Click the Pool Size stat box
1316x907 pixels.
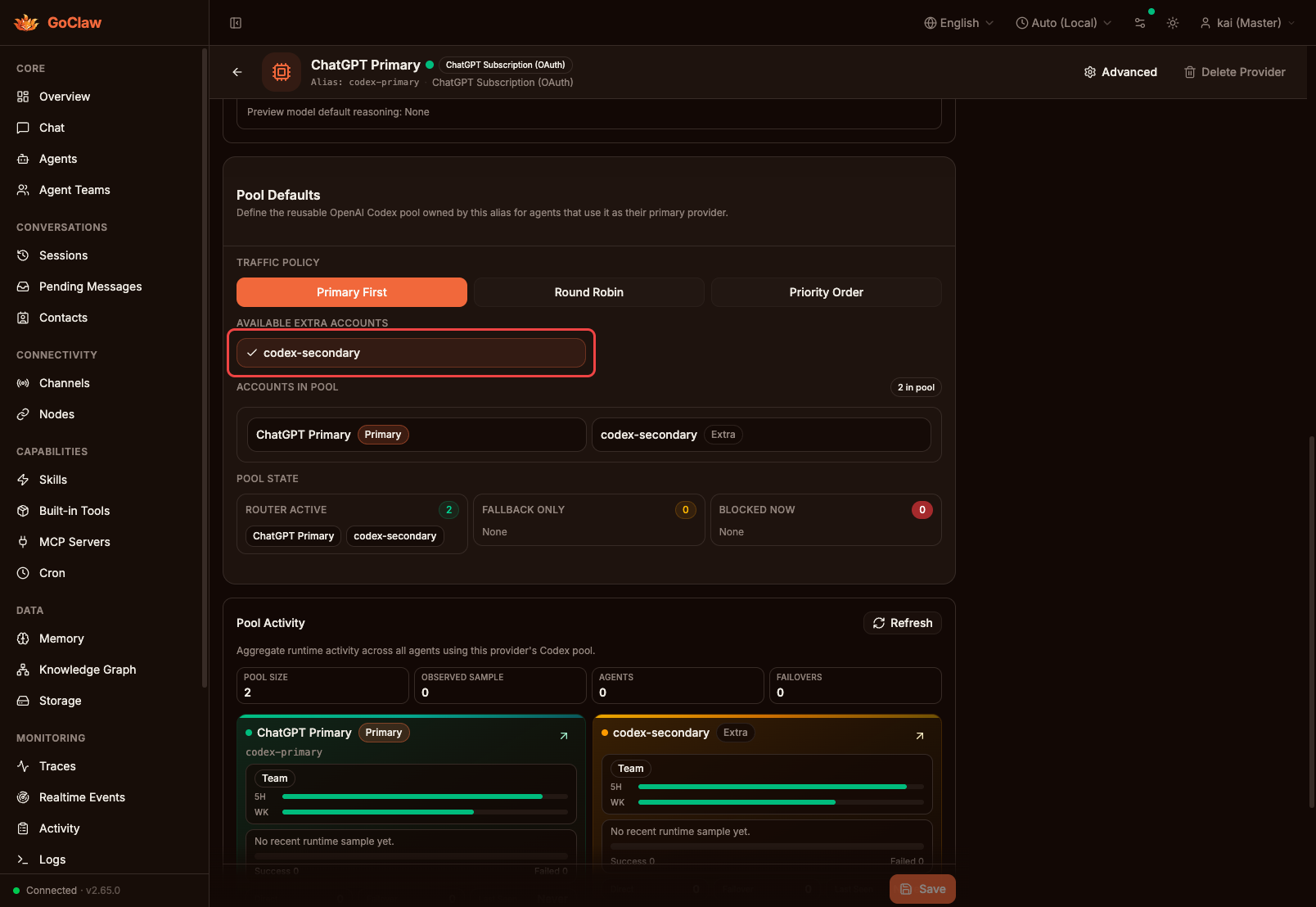tap(322, 685)
